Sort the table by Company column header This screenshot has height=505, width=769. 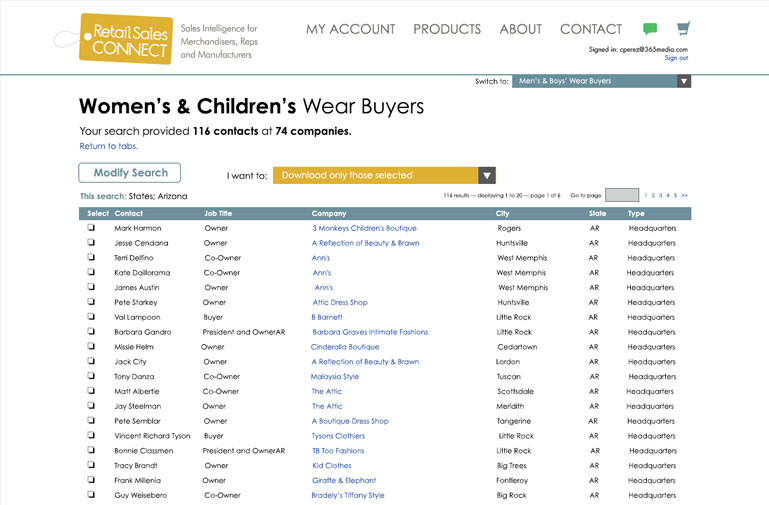tap(329, 213)
